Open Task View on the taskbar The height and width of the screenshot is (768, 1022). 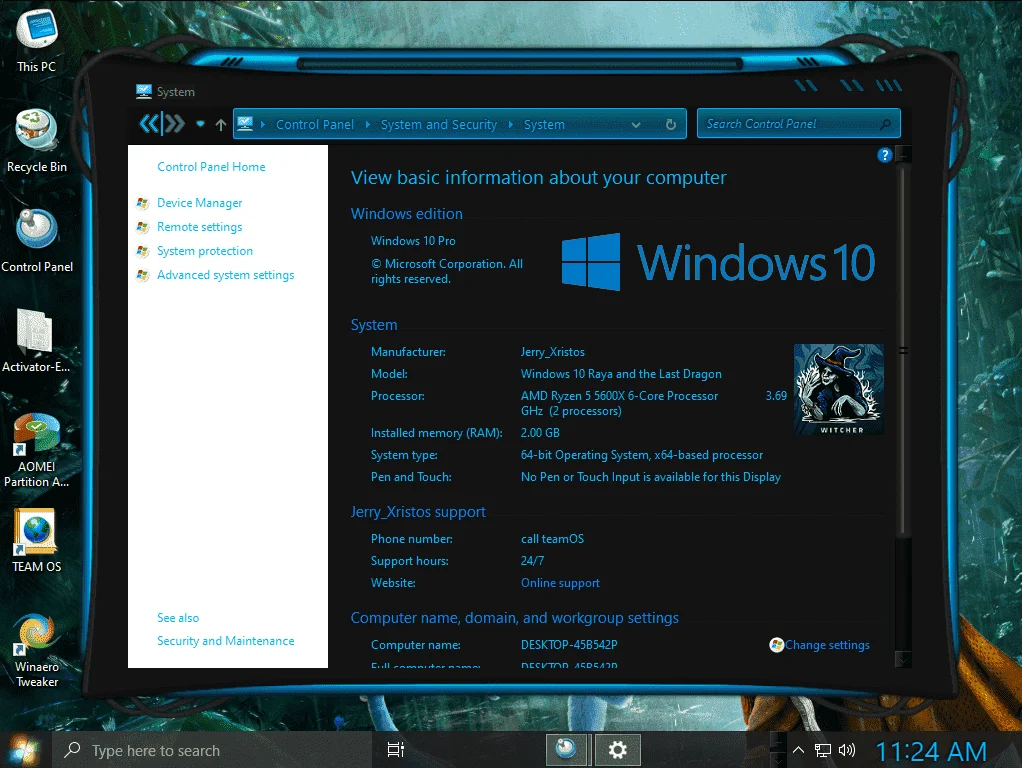[396, 750]
